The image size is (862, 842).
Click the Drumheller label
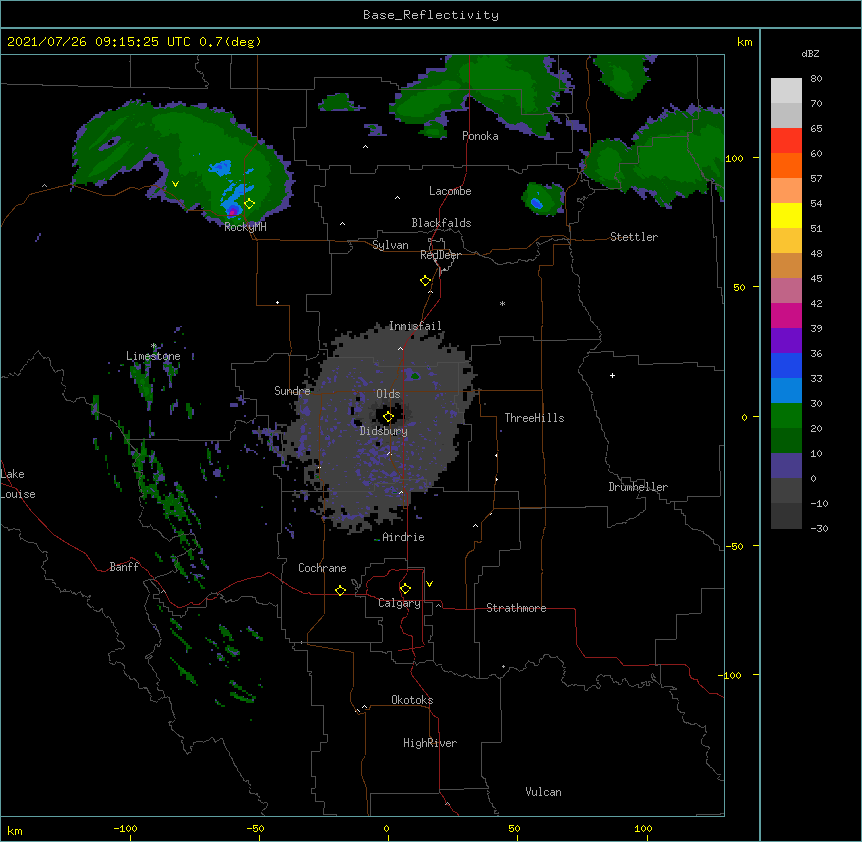click(x=638, y=487)
